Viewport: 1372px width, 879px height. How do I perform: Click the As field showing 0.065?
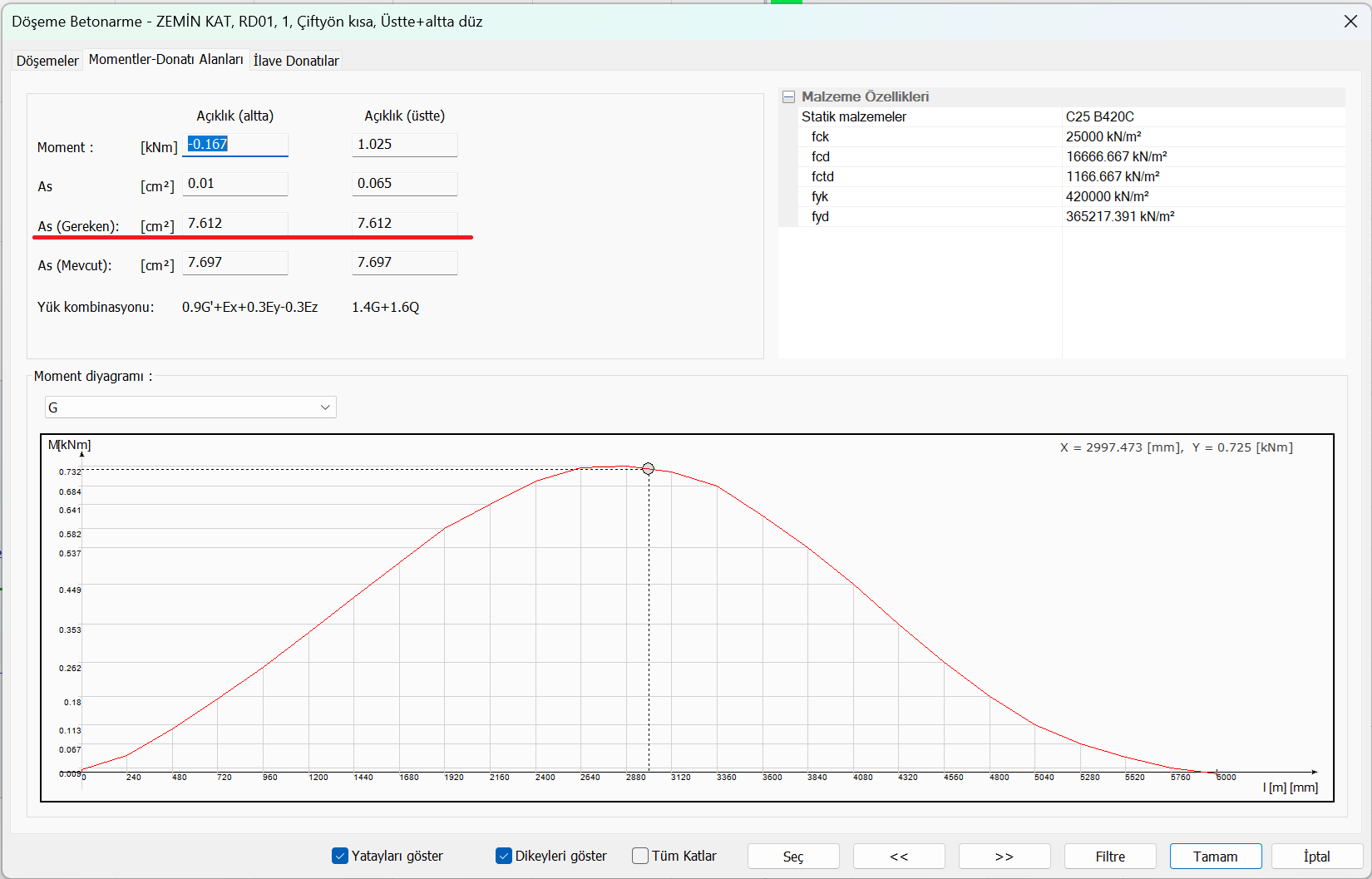(x=405, y=184)
